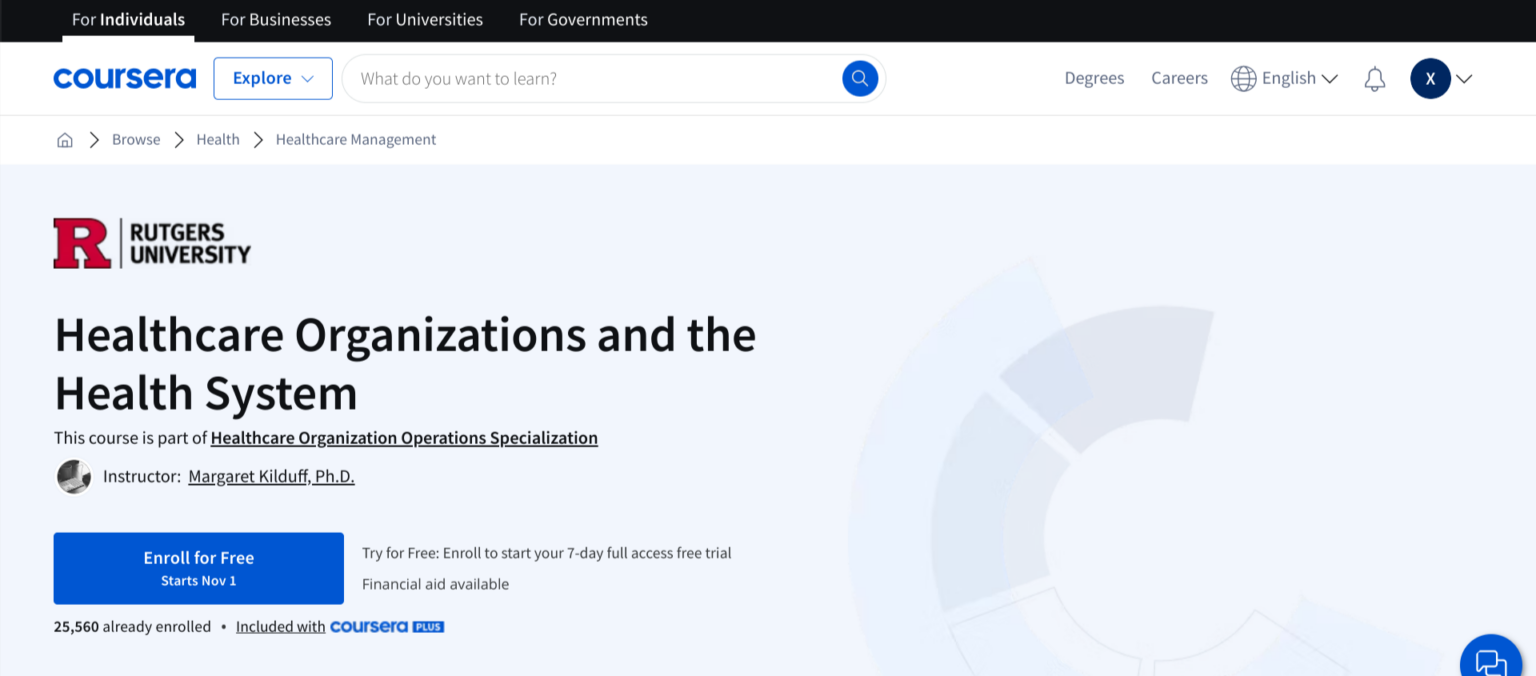
Task: Select the For Universities tab
Action: pyautogui.click(x=425, y=20)
